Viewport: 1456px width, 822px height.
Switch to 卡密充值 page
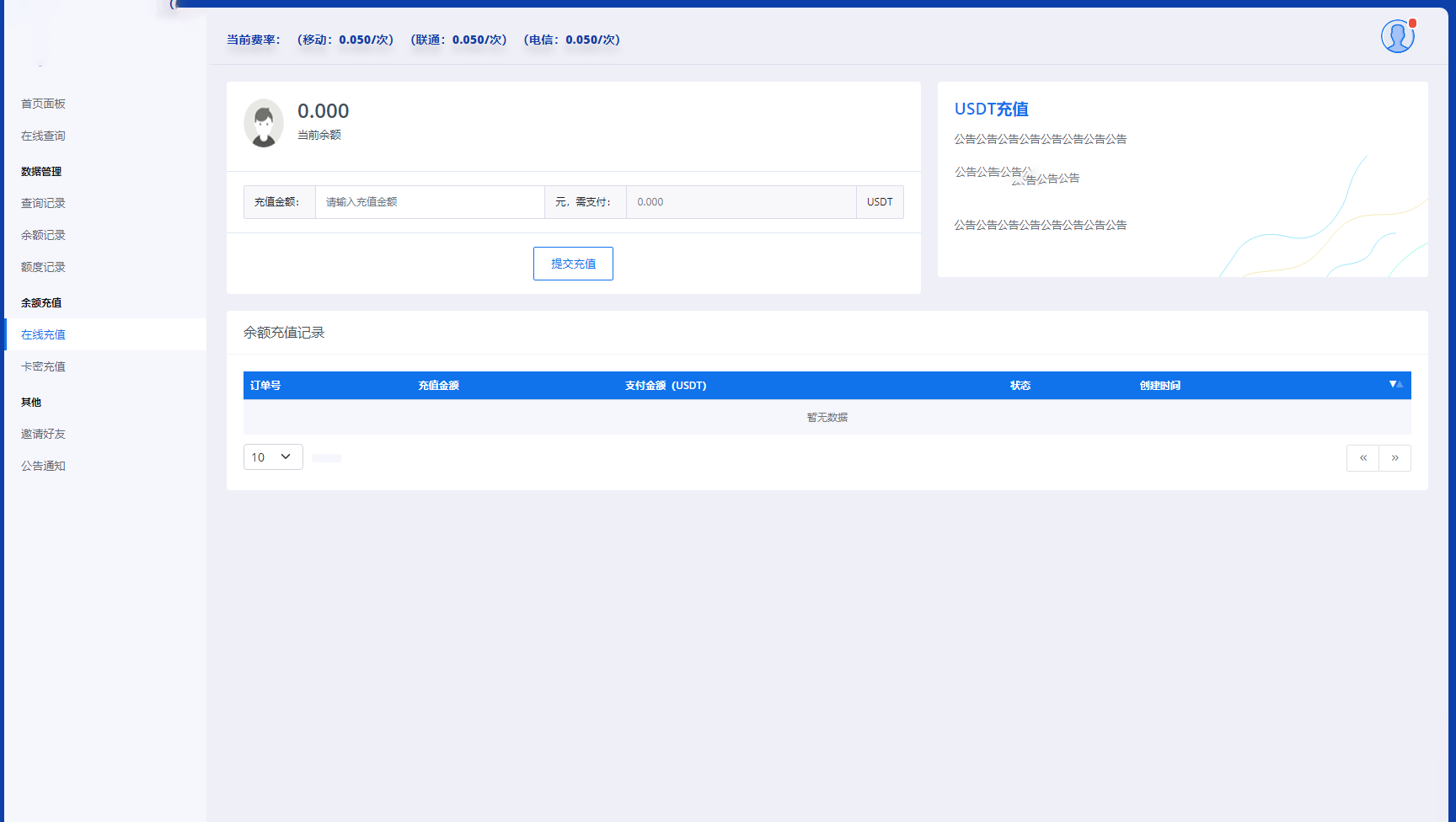pos(43,366)
